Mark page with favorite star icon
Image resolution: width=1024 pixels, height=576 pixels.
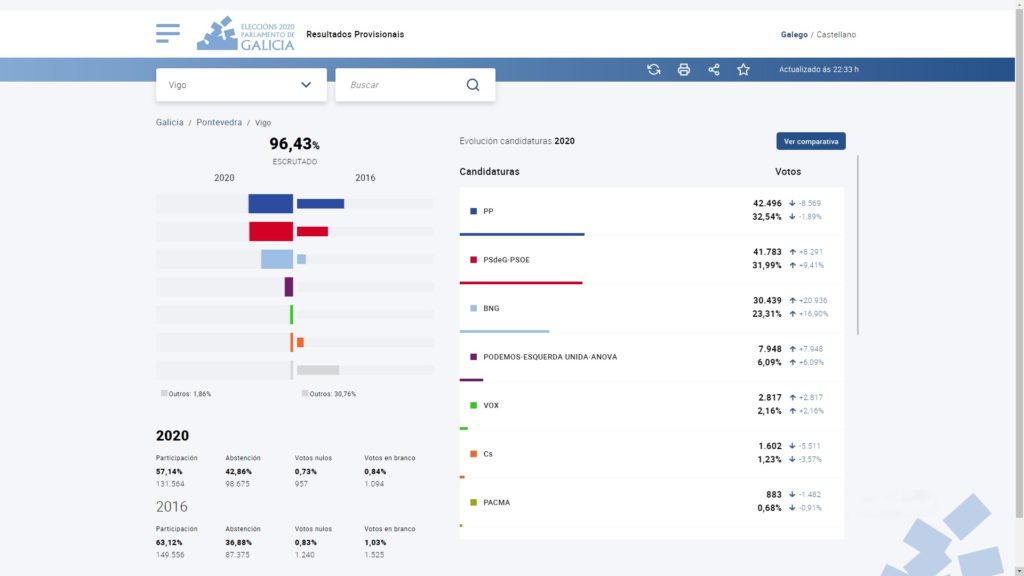743,70
